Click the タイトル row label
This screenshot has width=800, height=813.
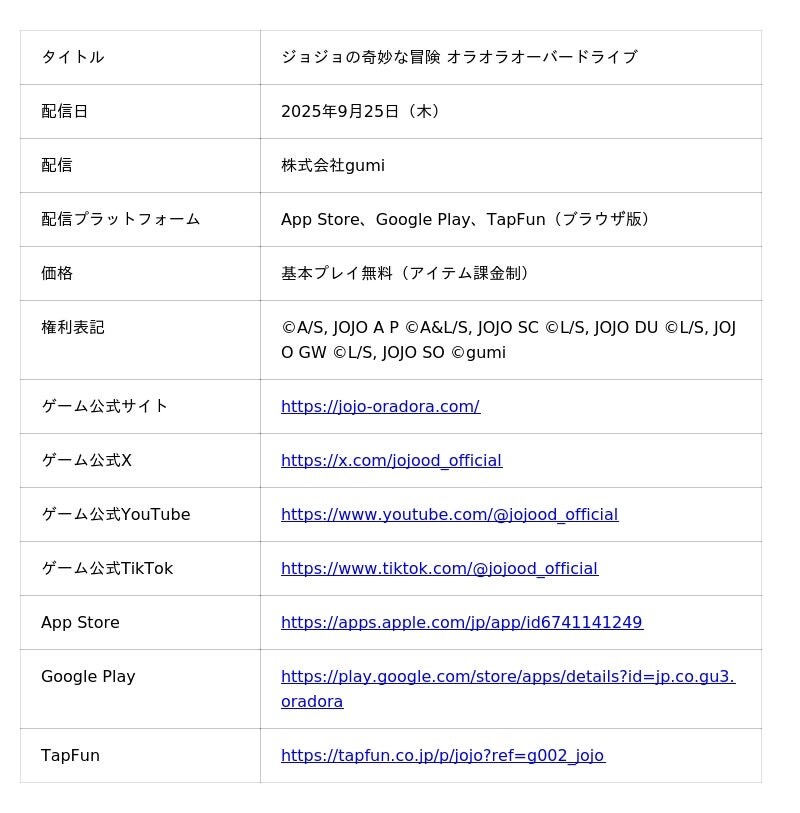(72, 57)
